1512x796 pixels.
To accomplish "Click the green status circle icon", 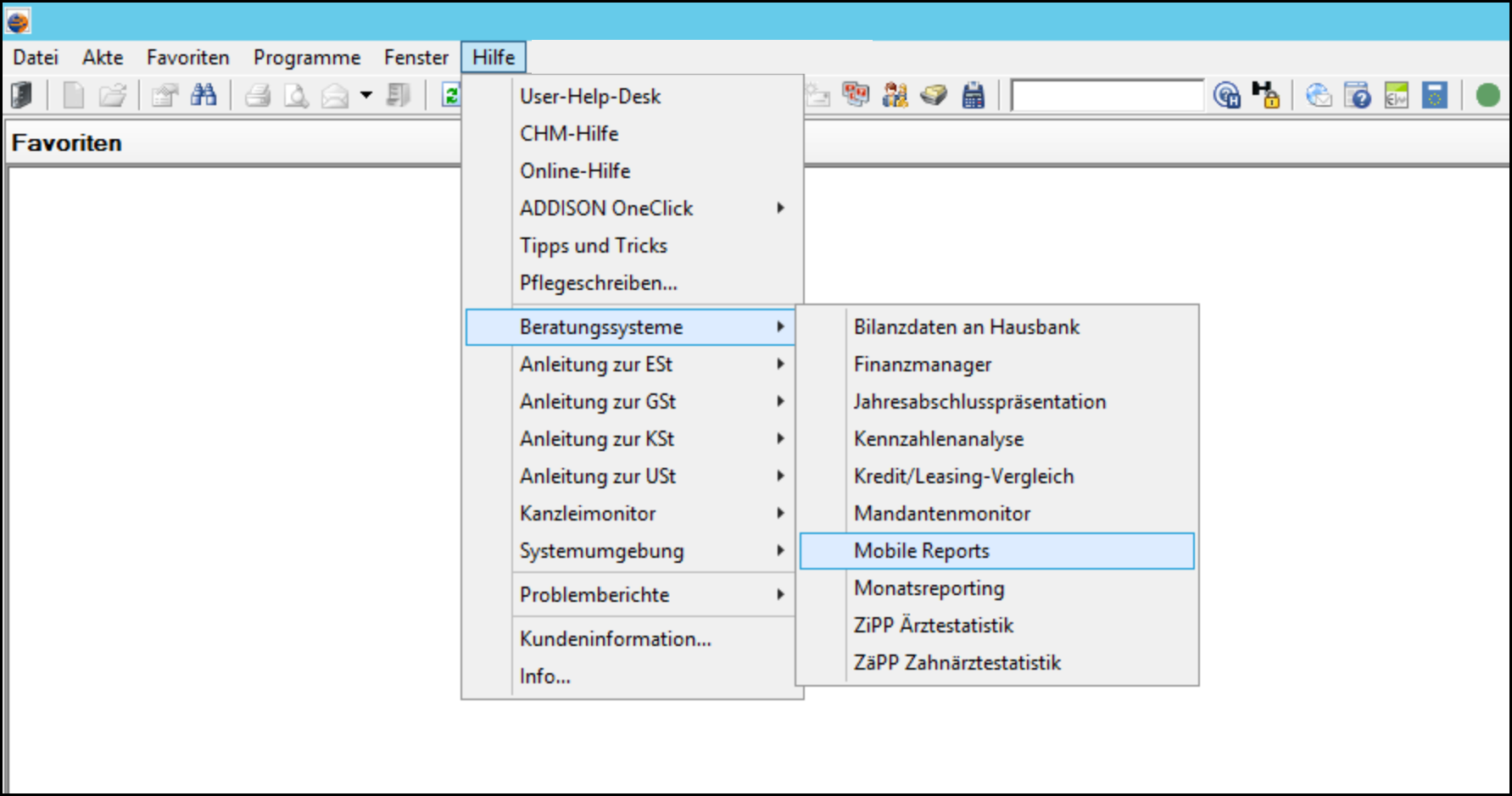I will 1487,95.
